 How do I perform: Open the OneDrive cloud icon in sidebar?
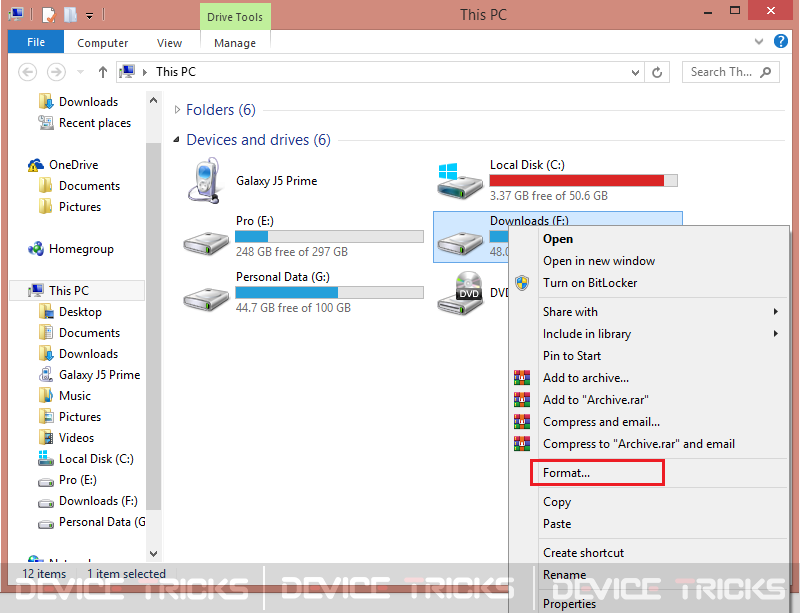[x=36, y=165]
